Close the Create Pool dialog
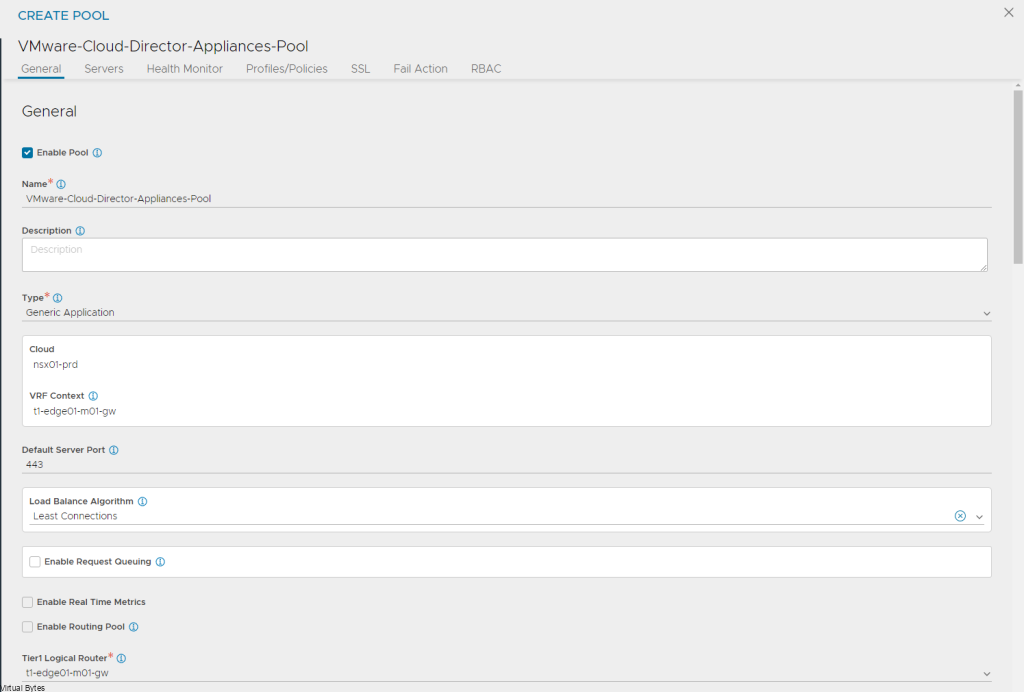 (x=1008, y=12)
